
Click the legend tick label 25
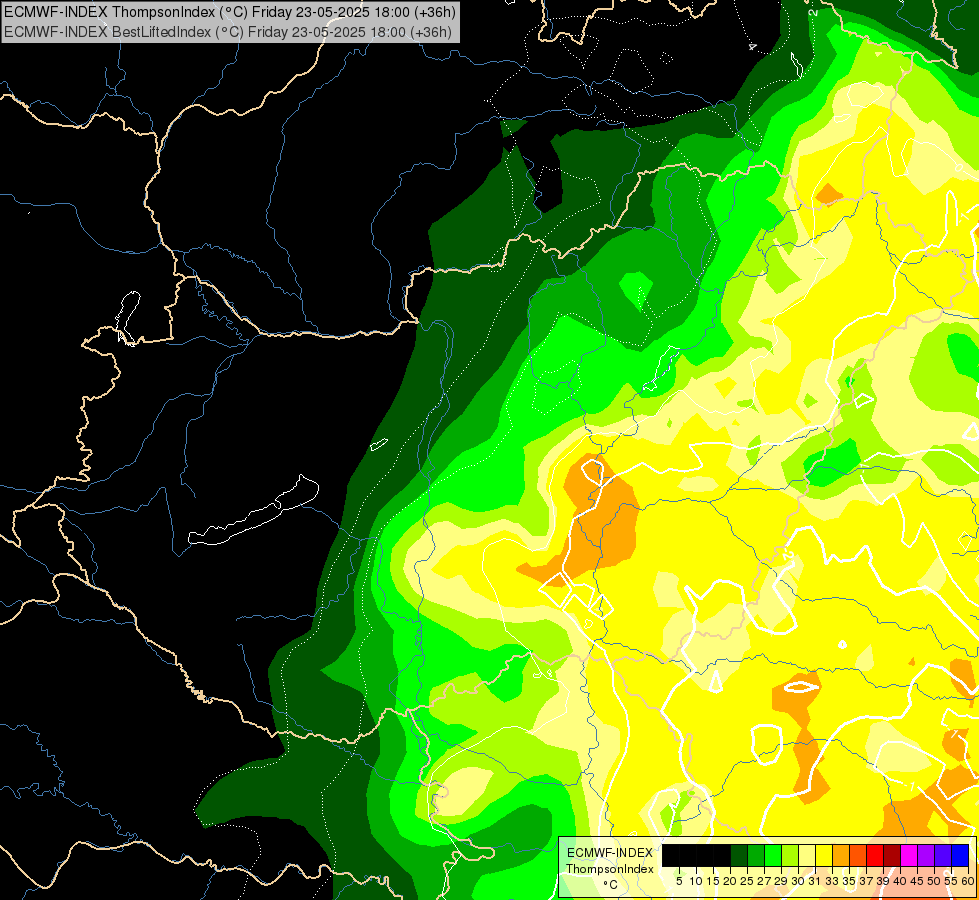747,881
